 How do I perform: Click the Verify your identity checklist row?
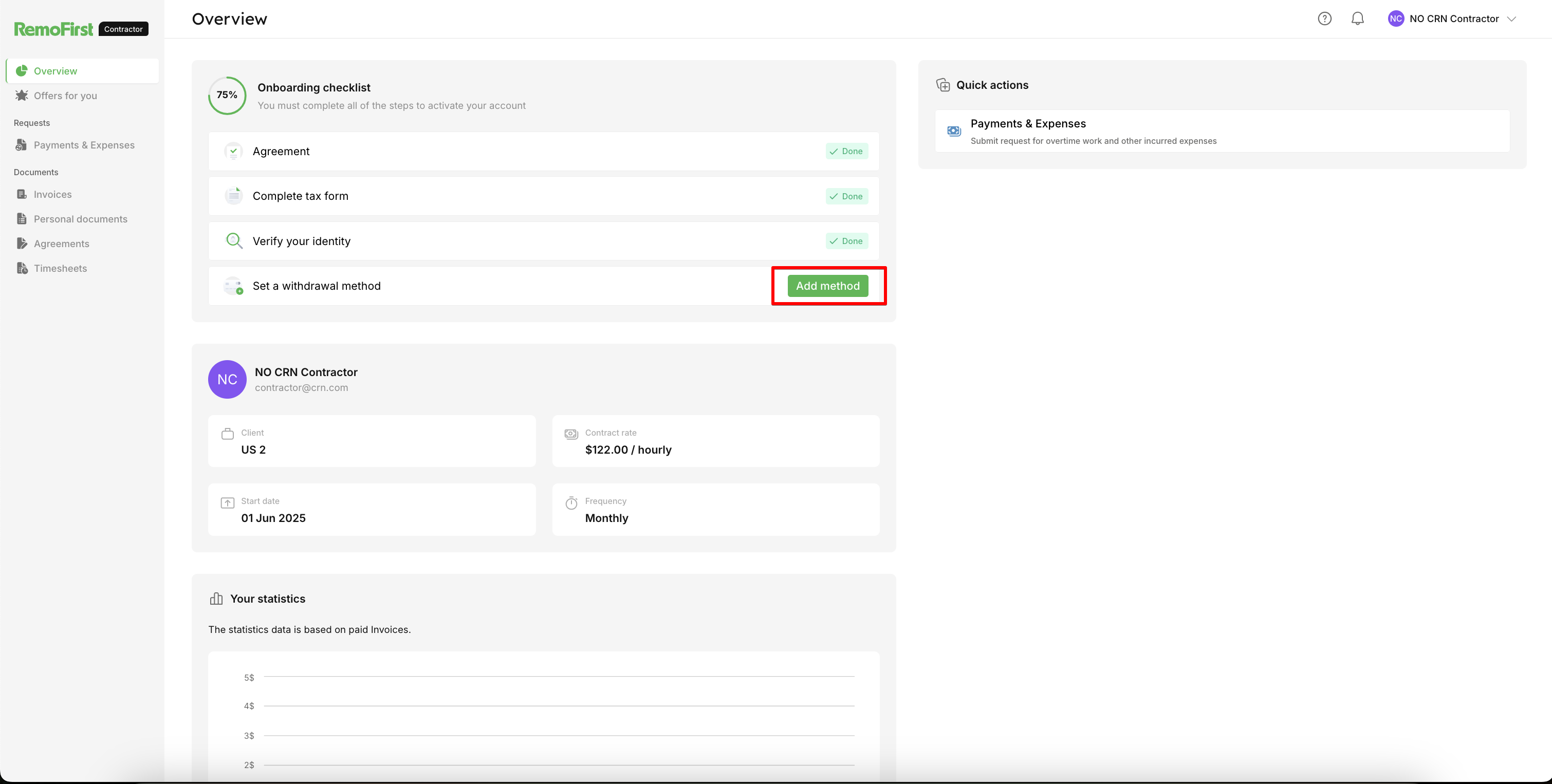point(542,241)
